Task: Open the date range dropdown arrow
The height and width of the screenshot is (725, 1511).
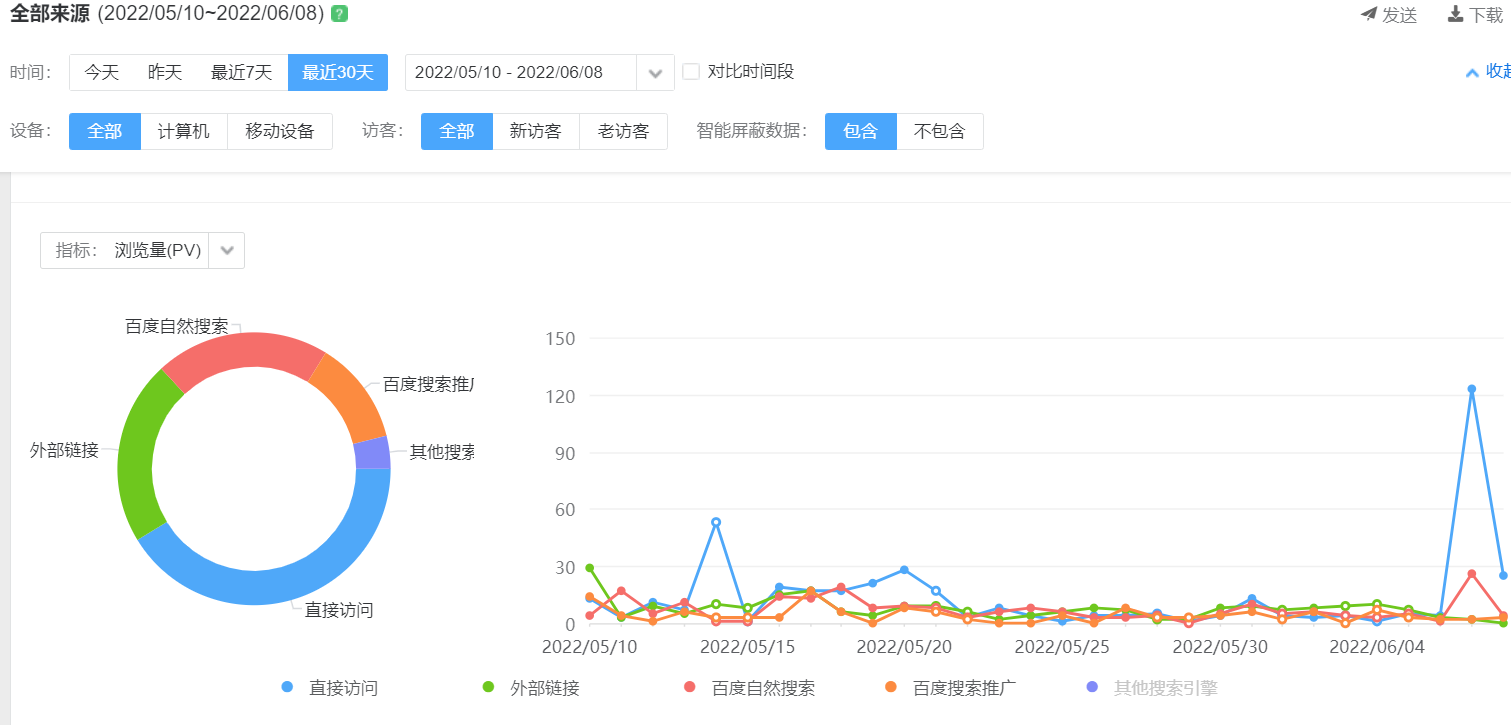Action: (655, 73)
